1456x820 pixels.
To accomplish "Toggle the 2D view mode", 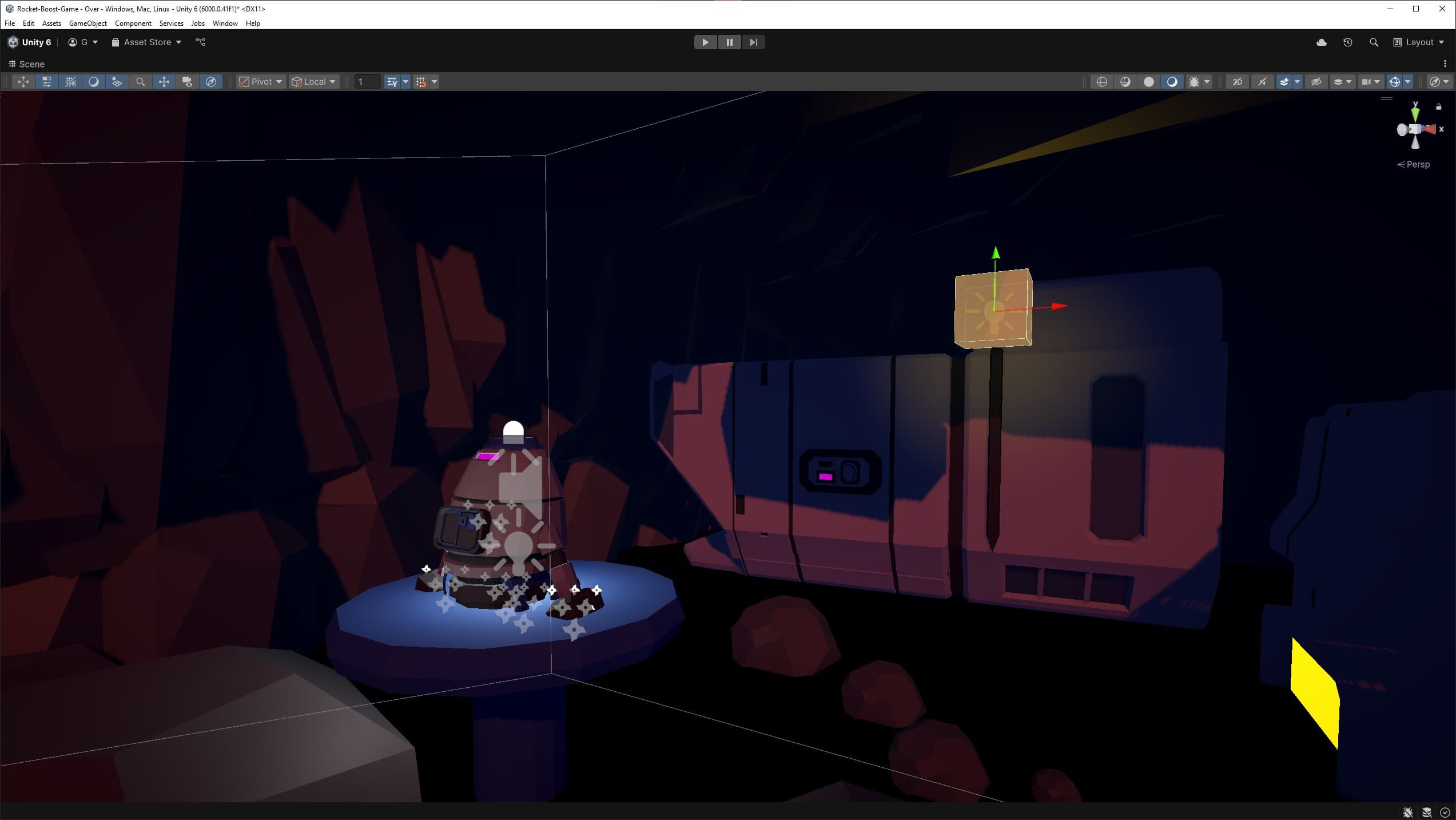I will [1237, 82].
